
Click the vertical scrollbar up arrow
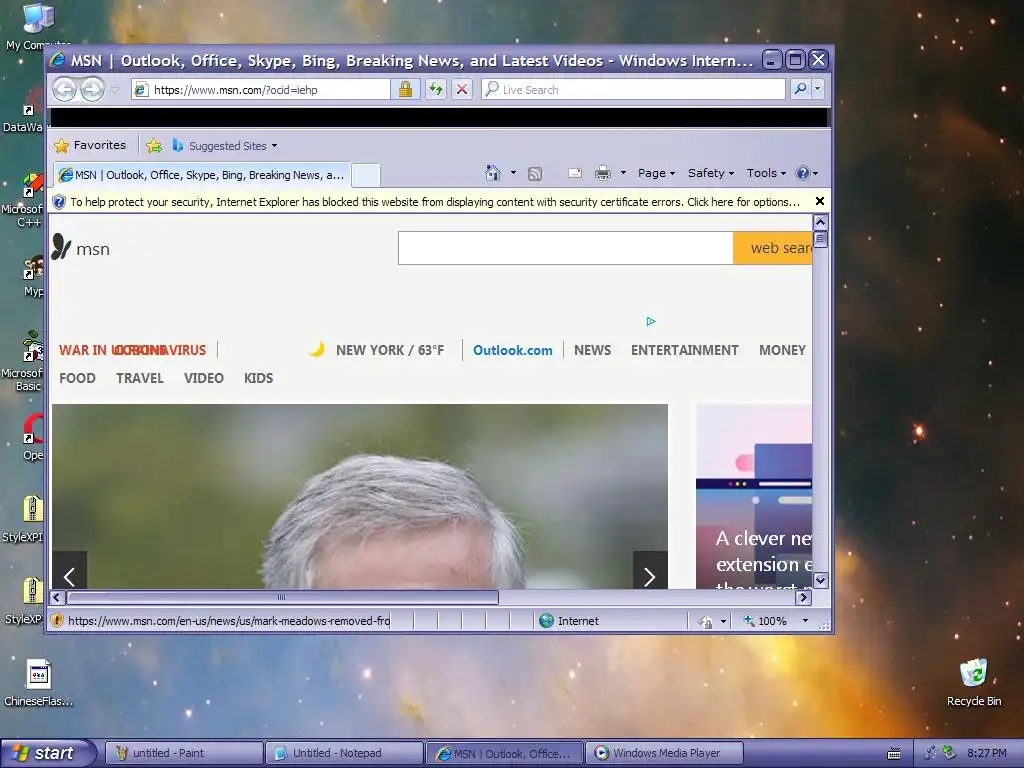(x=821, y=223)
